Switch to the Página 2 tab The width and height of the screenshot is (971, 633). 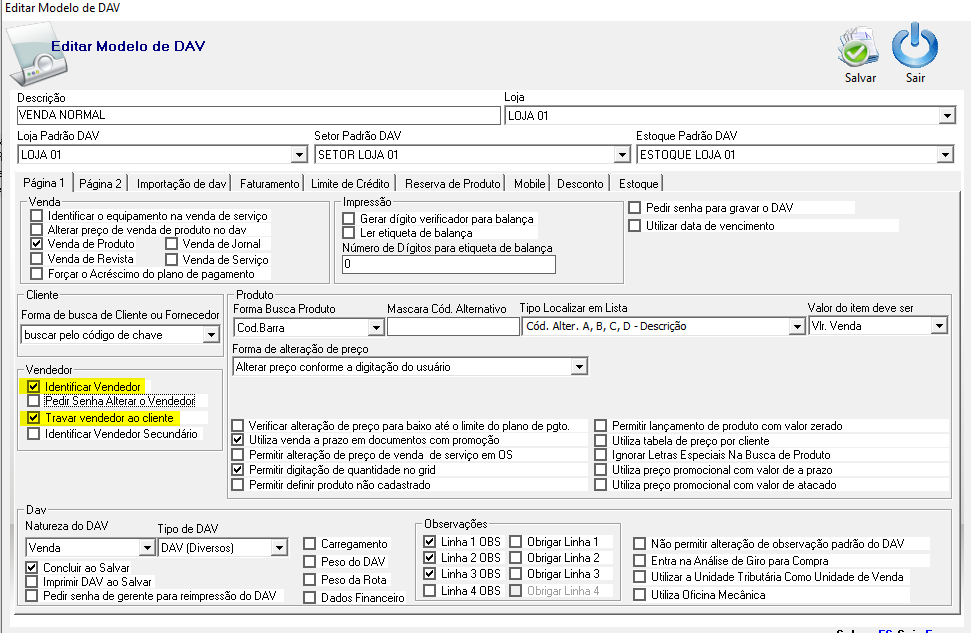pyautogui.click(x=100, y=184)
